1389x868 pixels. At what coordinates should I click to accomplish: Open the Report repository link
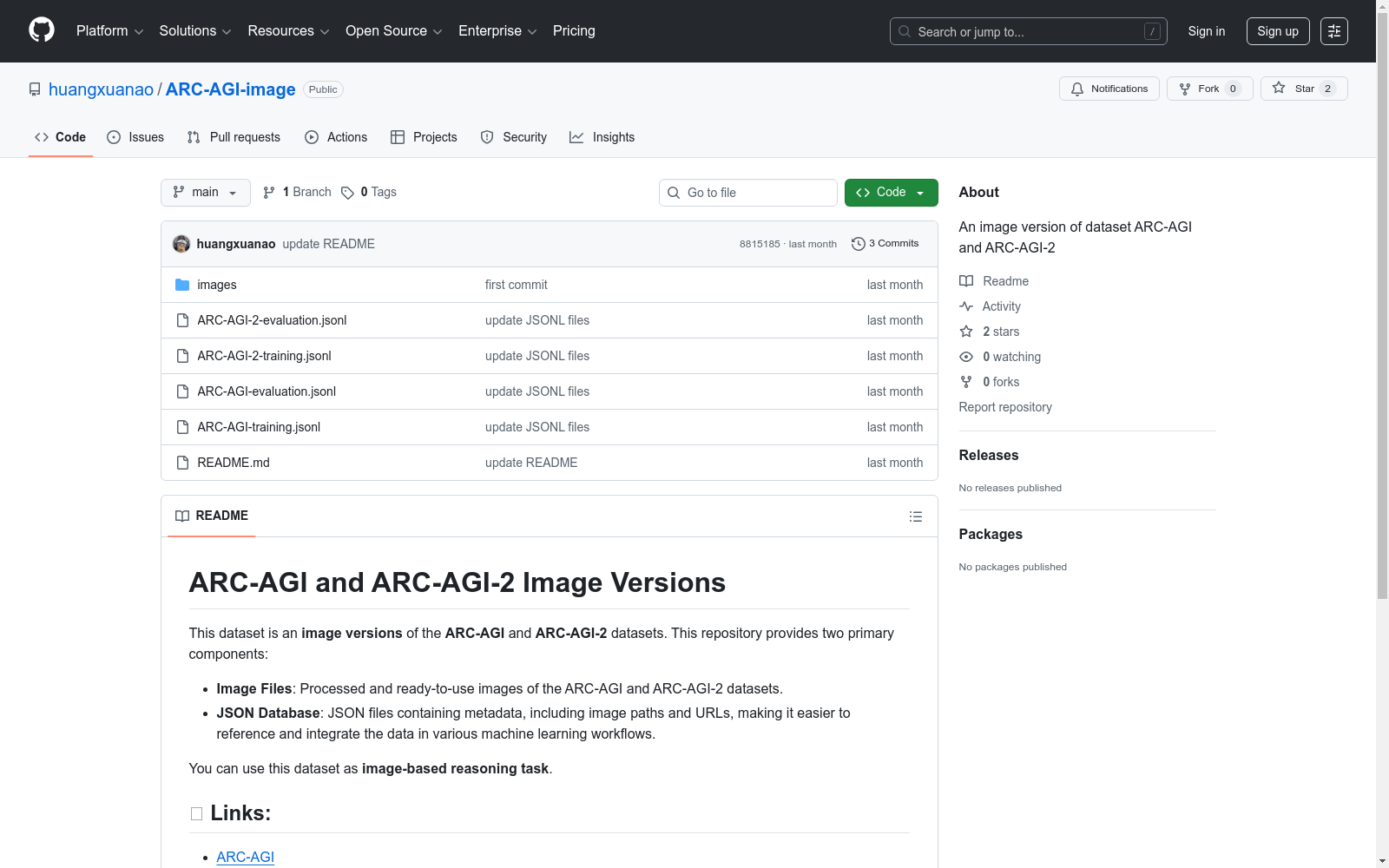1005,407
